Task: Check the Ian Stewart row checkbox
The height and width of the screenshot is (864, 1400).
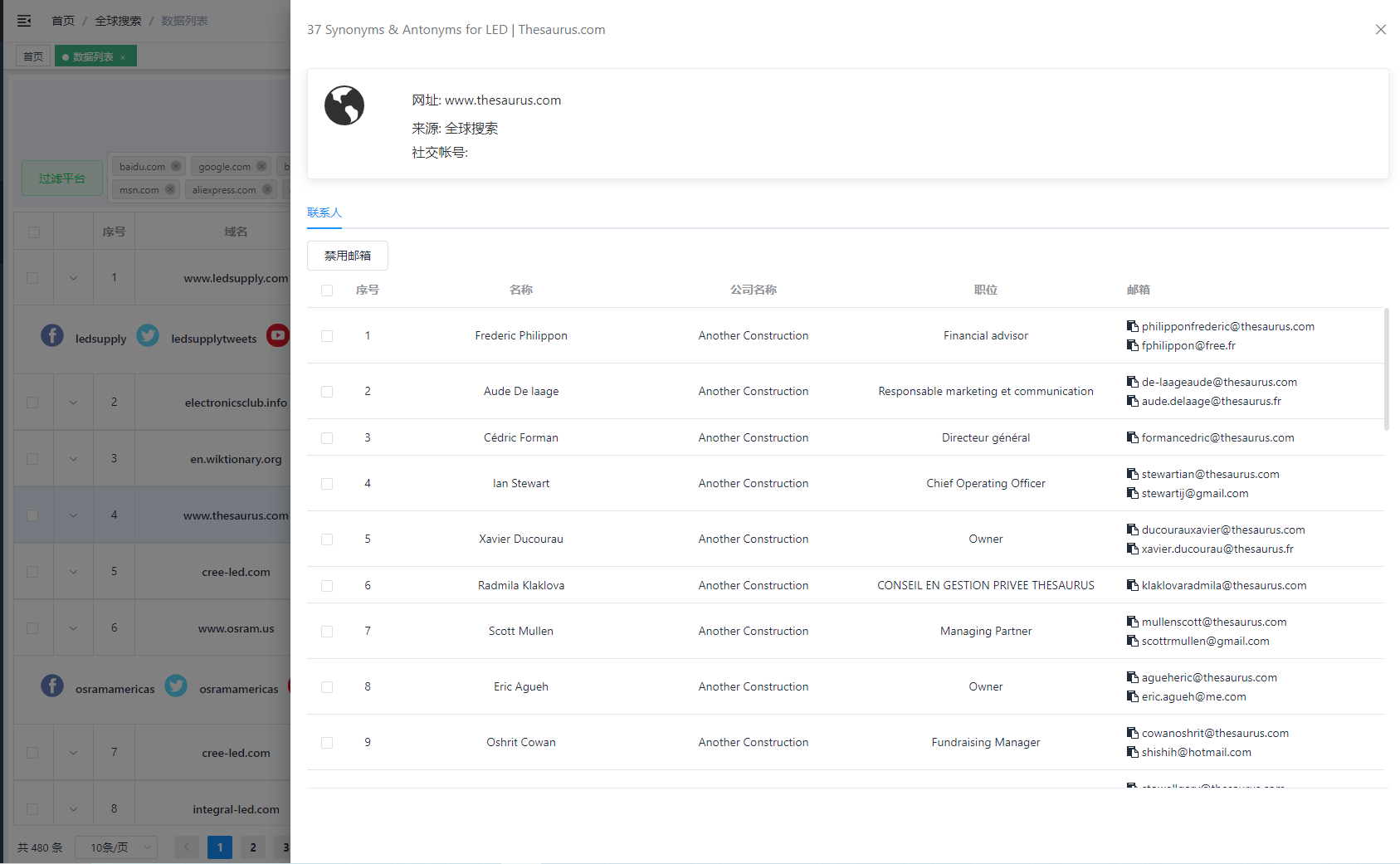Action: tap(327, 484)
